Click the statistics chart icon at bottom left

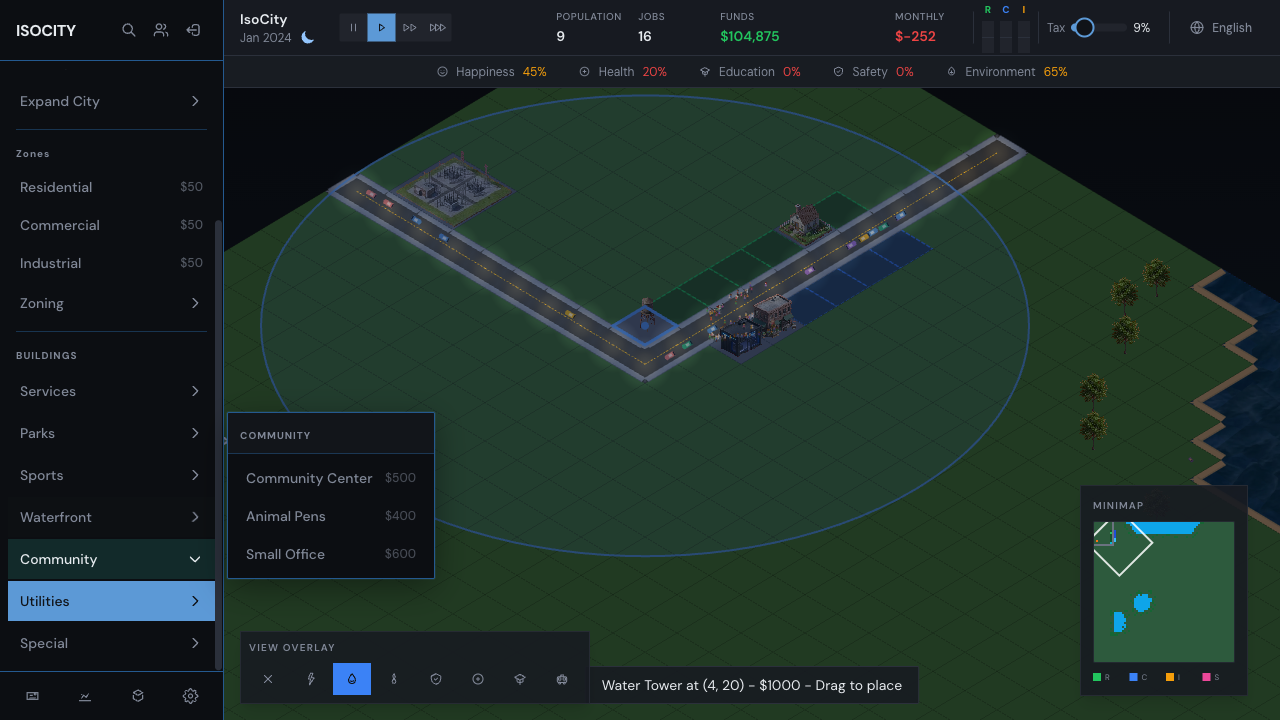(x=85, y=695)
